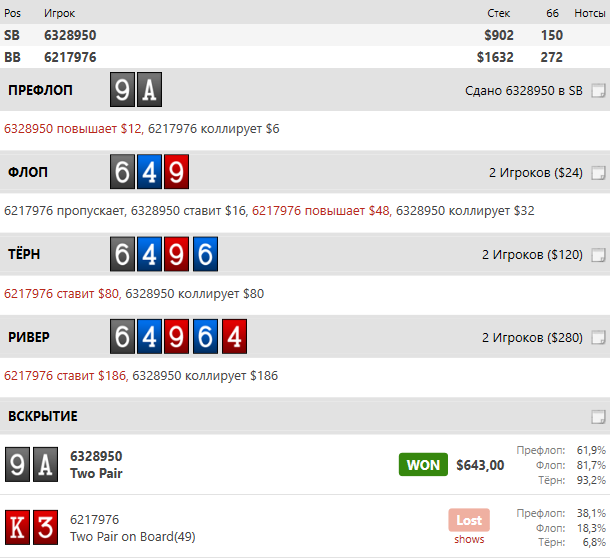Select the BB player row 6217976
Image resolution: width=613 pixels, height=559 pixels.
(305, 57)
